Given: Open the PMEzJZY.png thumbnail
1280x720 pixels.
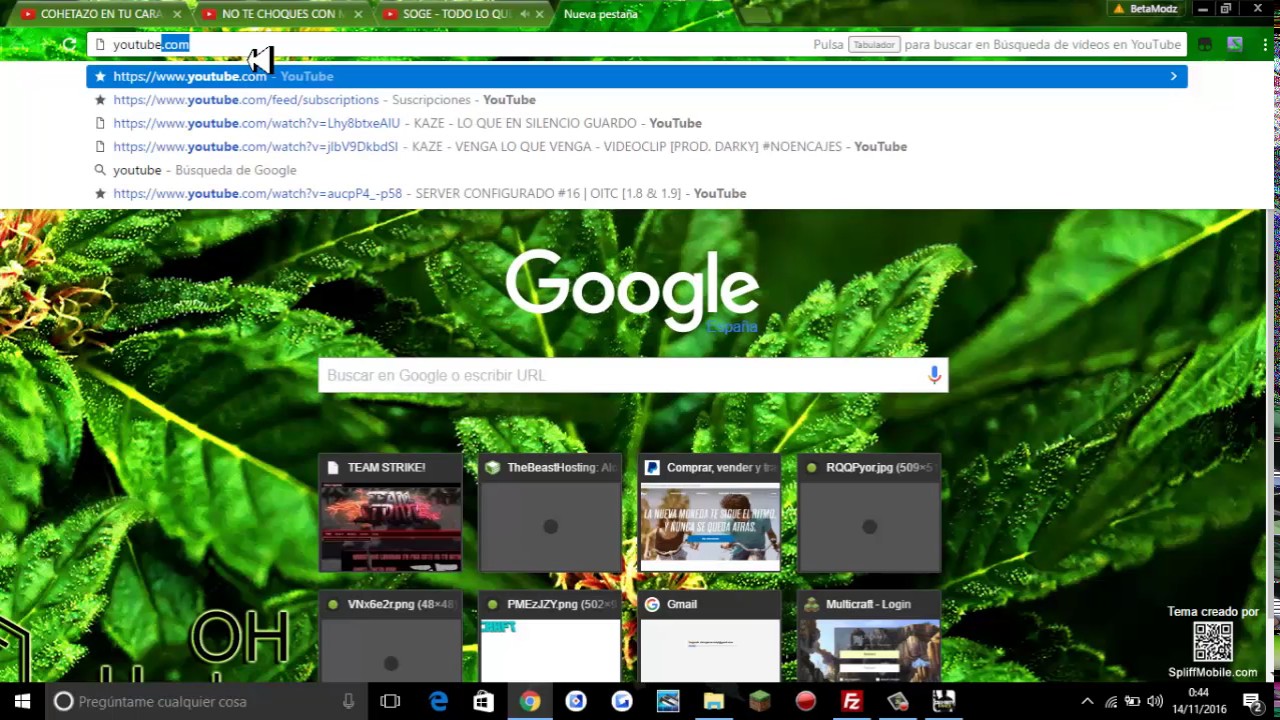Looking at the screenshot, I should point(550,637).
